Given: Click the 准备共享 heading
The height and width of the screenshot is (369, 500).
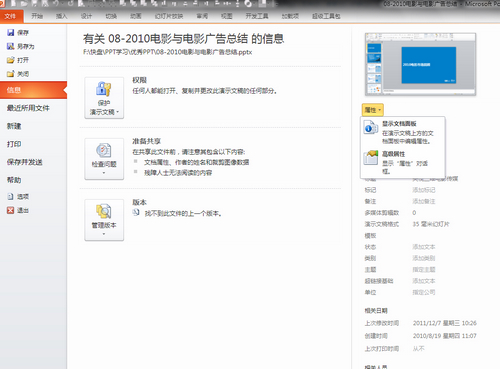Looking at the screenshot, I should pyautogui.click(x=146, y=141).
